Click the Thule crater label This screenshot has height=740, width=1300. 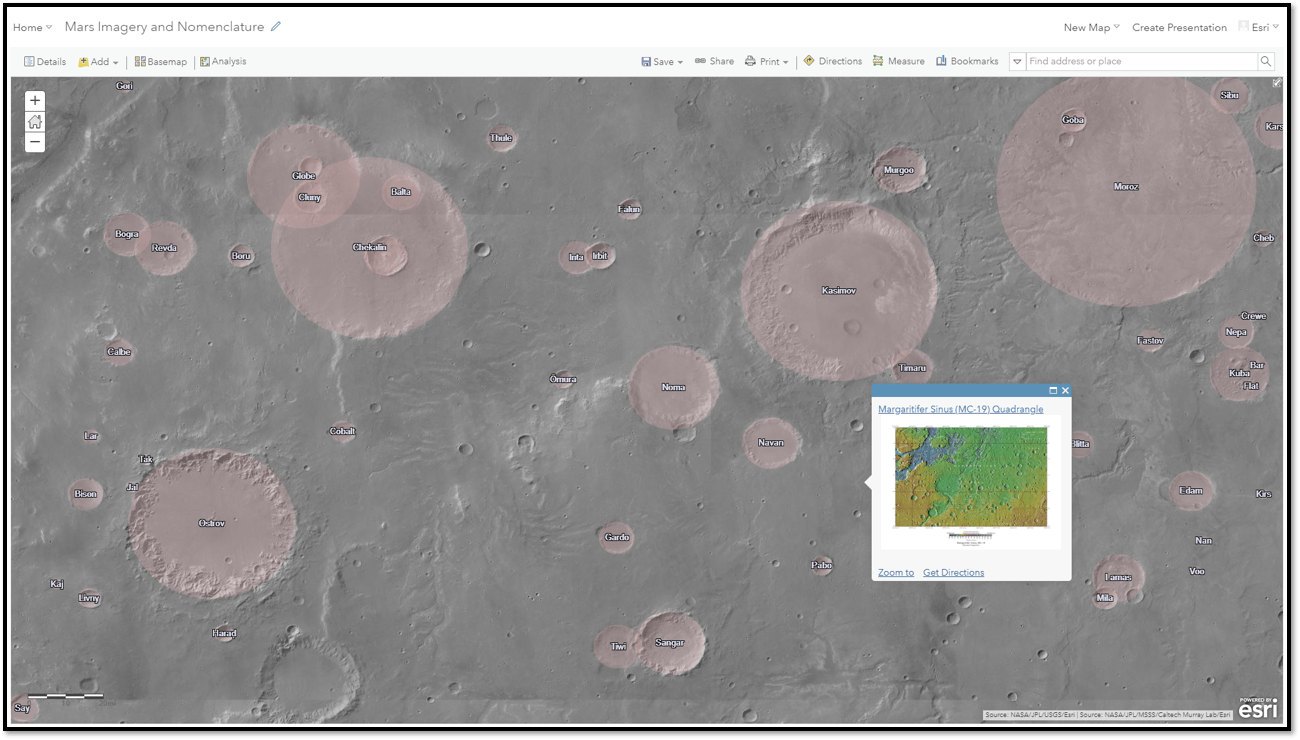coord(501,138)
